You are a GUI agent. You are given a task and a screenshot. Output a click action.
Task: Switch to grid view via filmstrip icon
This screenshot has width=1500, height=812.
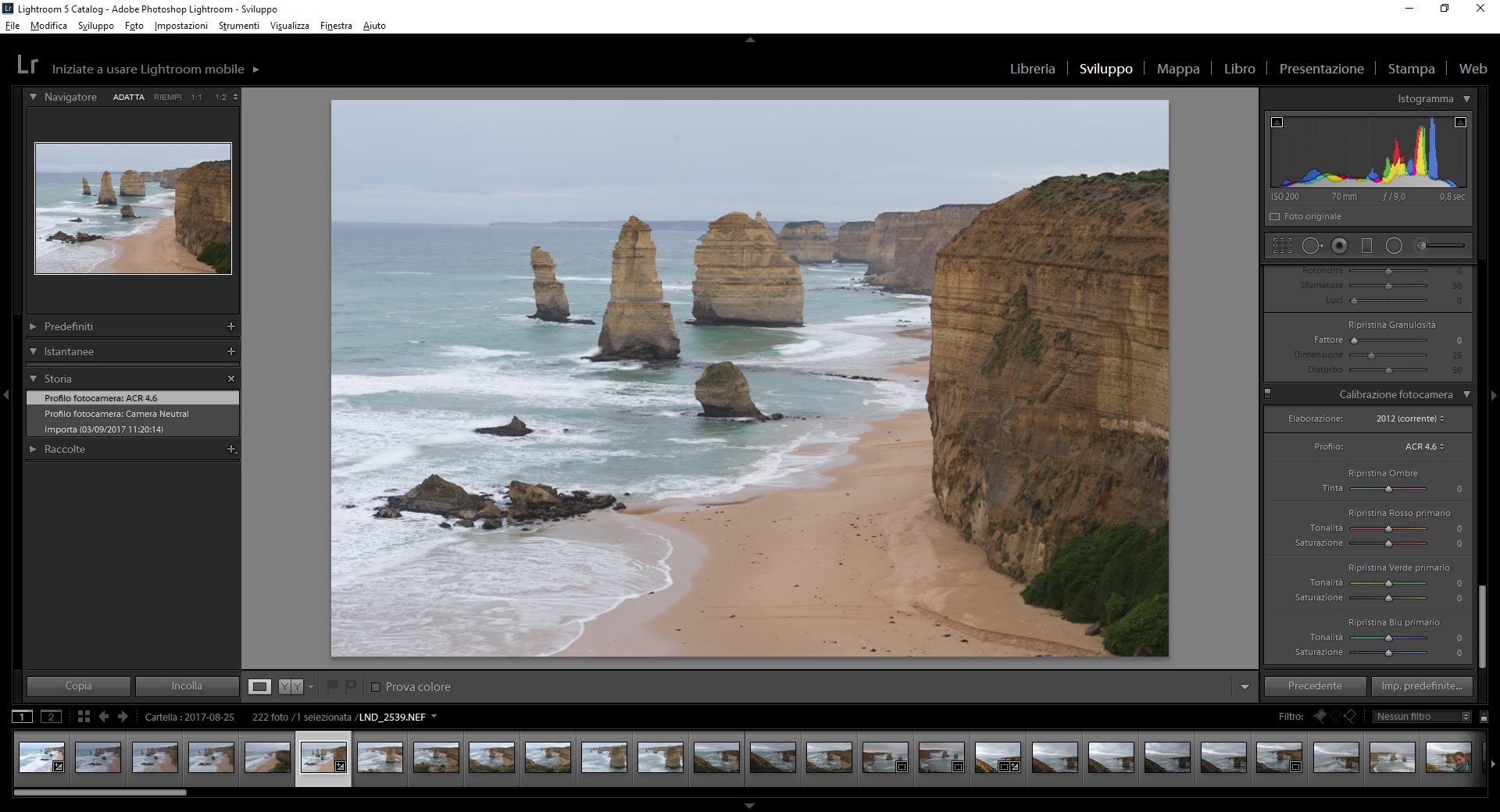tap(84, 717)
